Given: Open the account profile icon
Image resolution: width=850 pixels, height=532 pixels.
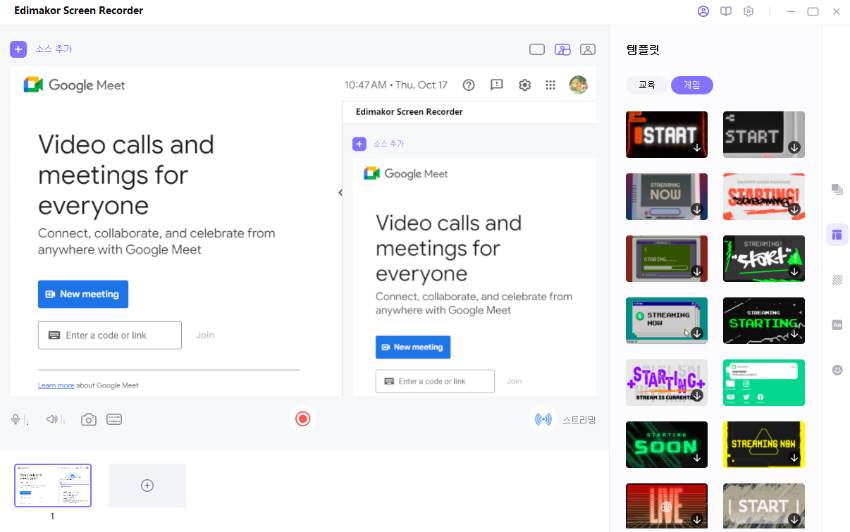Looking at the screenshot, I should click(703, 11).
